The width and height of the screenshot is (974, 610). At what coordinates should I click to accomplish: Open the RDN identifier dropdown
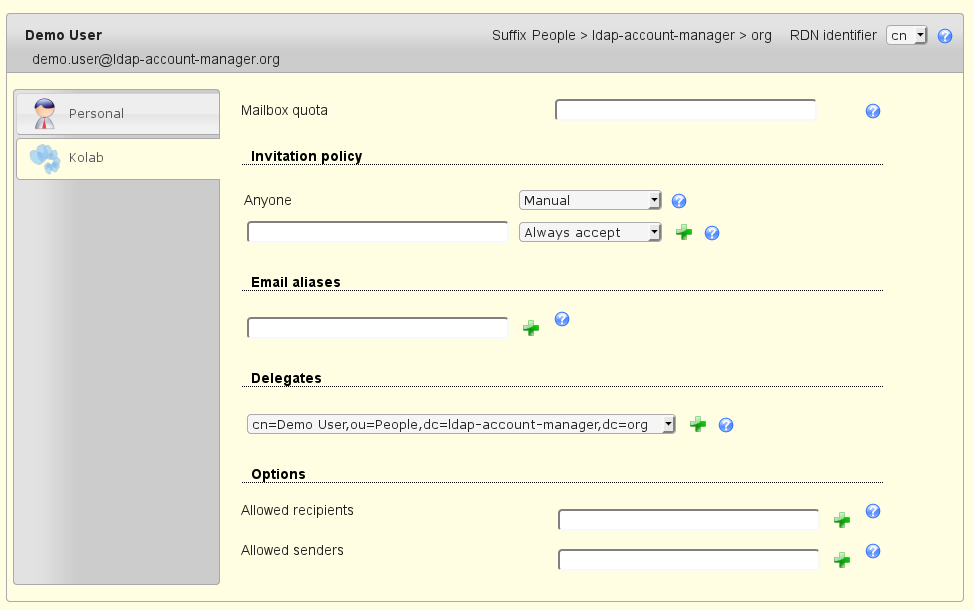pyautogui.click(x=907, y=35)
